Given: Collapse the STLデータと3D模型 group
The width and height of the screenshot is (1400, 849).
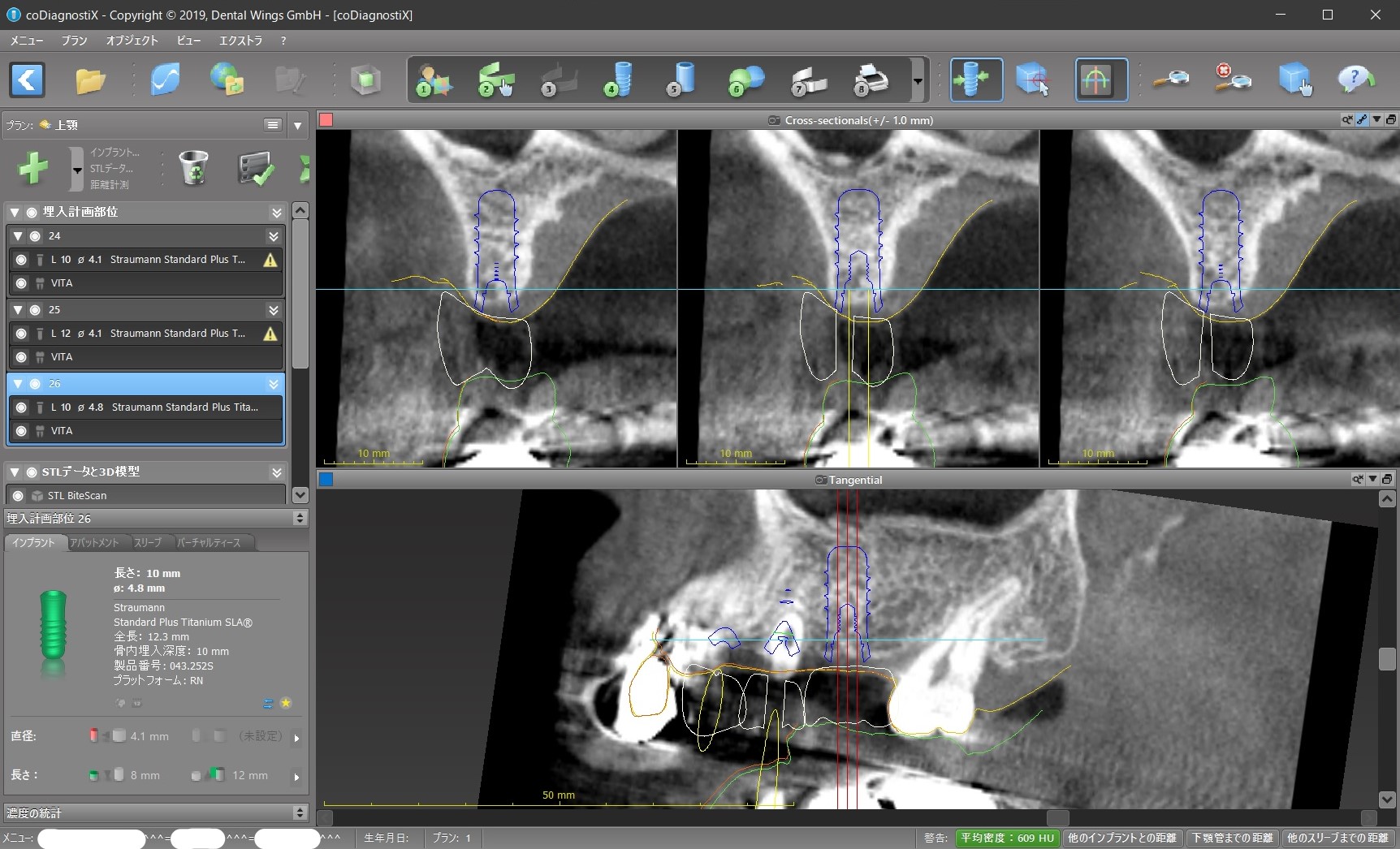Looking at the screenshot, I should 15,472.
